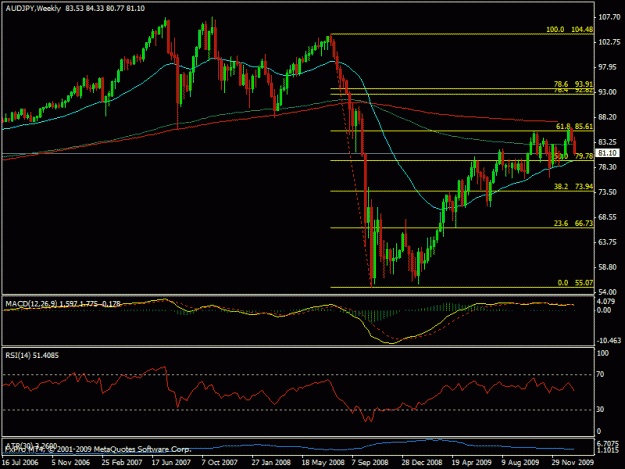Click the 88.20 price axis label

coord(609,117)
